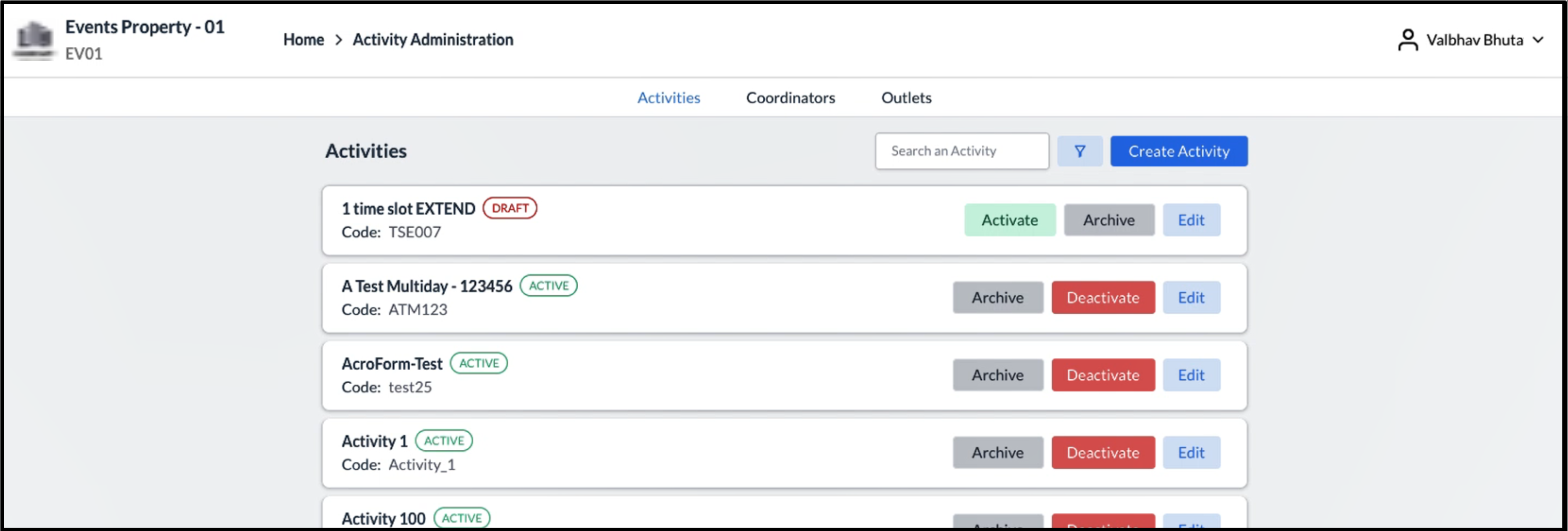Deactivate the A Test Multiday - 123456 activity
This screenshot has width=1568, height=531.
[x=1103, y=297]
